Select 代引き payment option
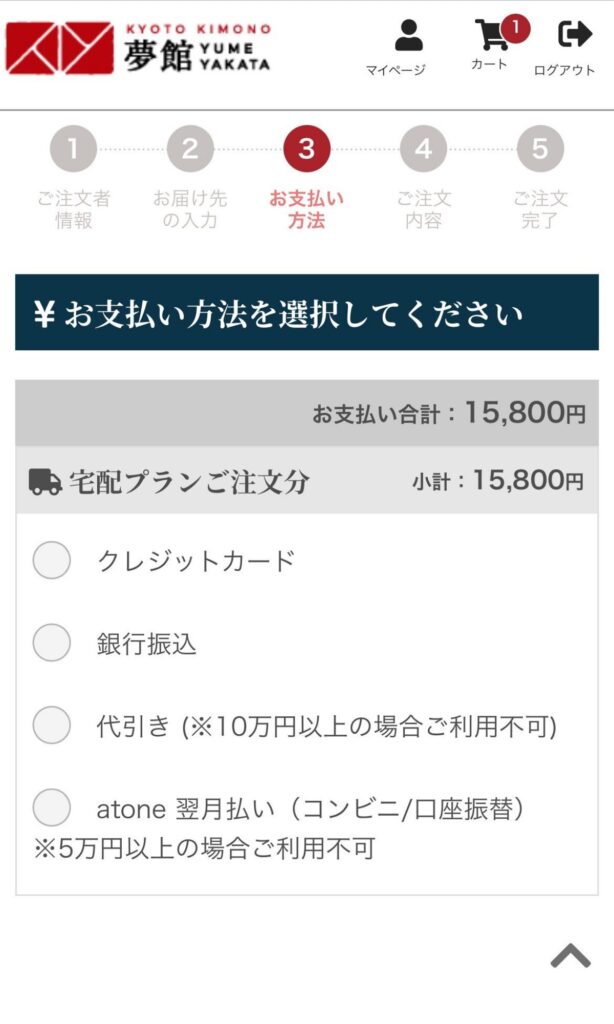 click(x=52, y=725)
